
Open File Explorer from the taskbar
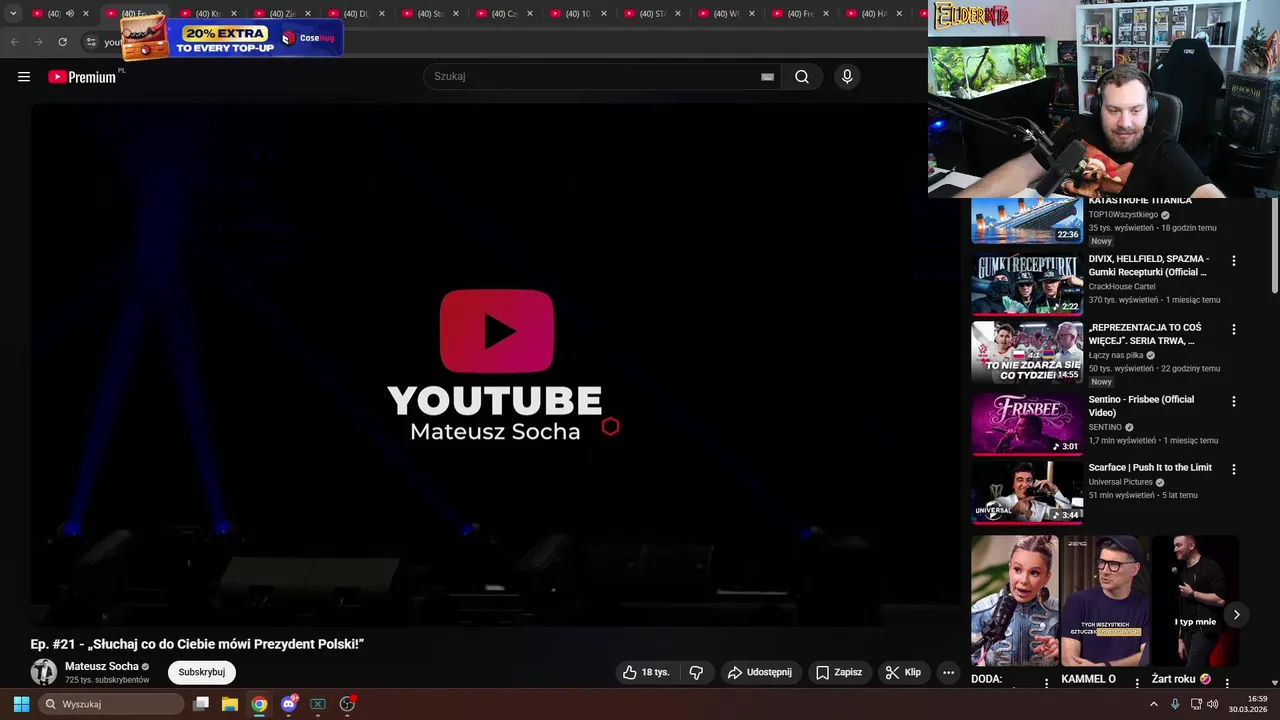coord(230,704)
